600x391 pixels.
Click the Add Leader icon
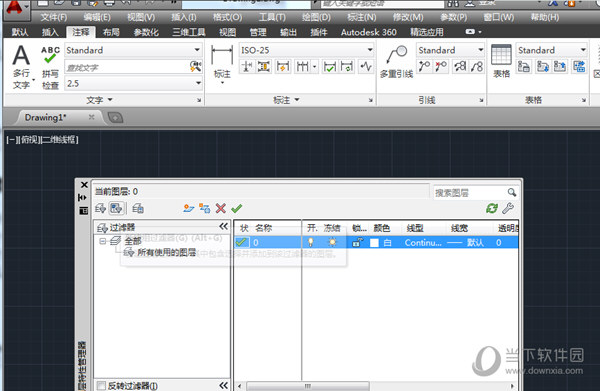pyautogui.click(x=424, y=67)
